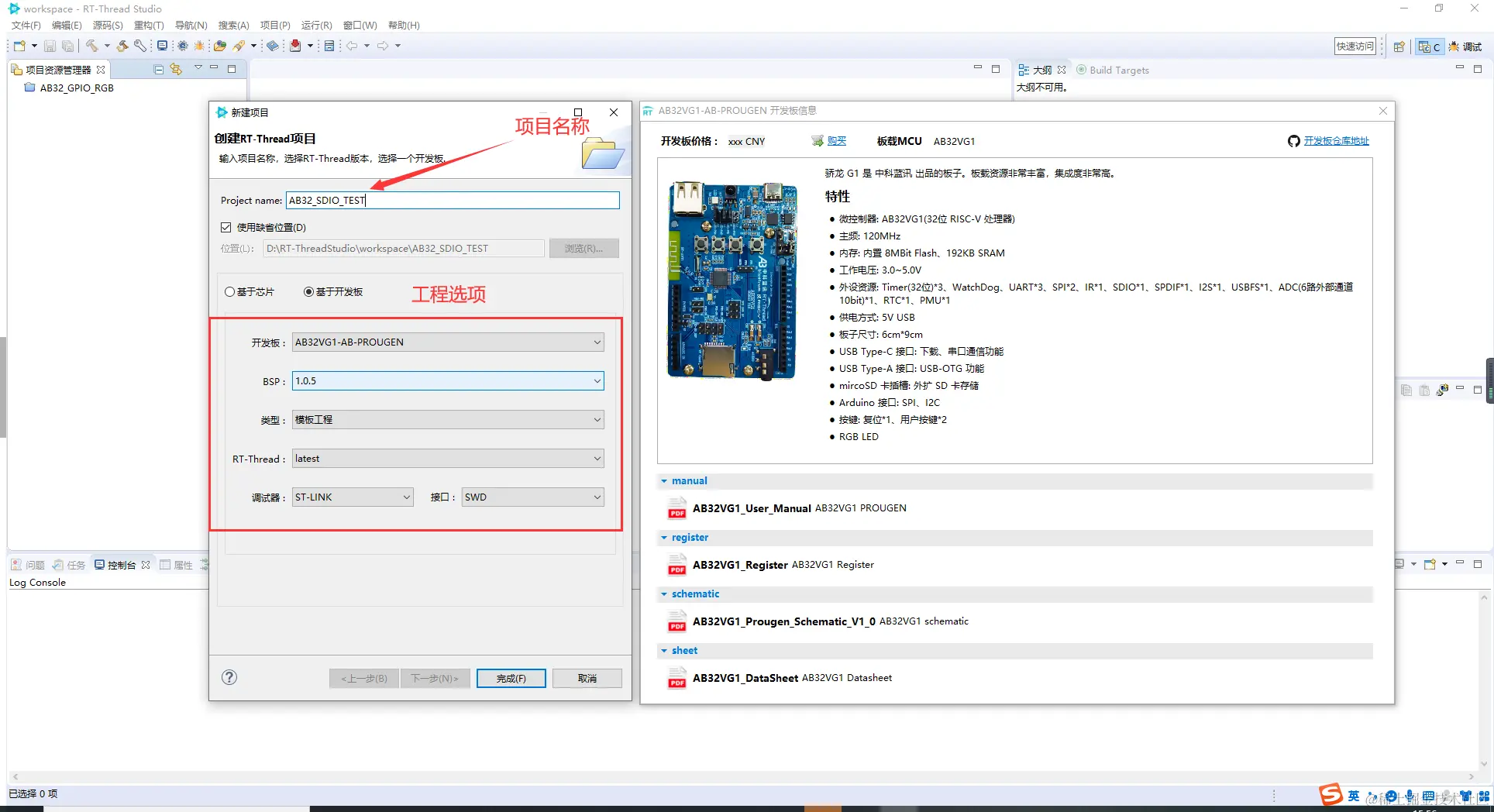1494x812 pixels.
Task: Open the 项目(P) menu
Action: tap(275, 26)
